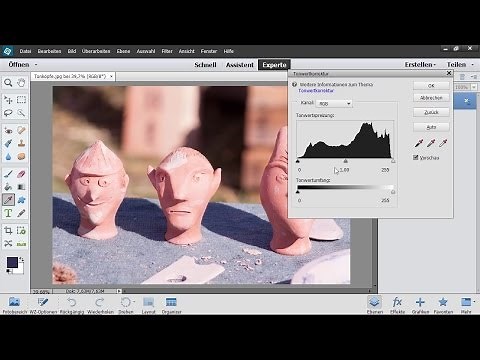Select the Zoom tool
The height and width of the screenshot is (360, 480).
tap(8, 83)
